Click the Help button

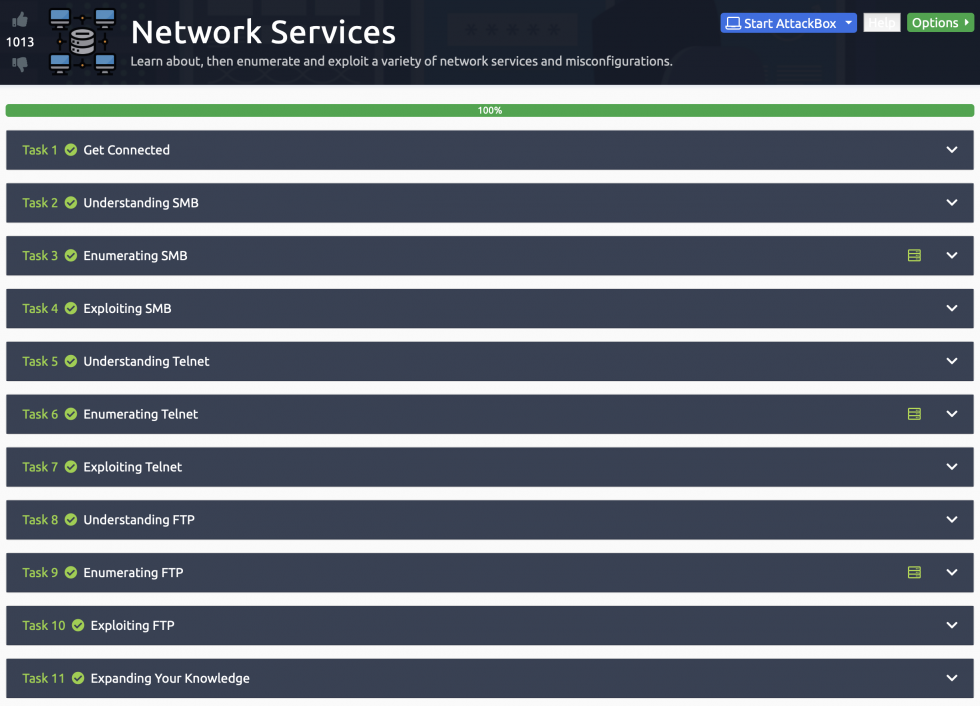(881, 22)
